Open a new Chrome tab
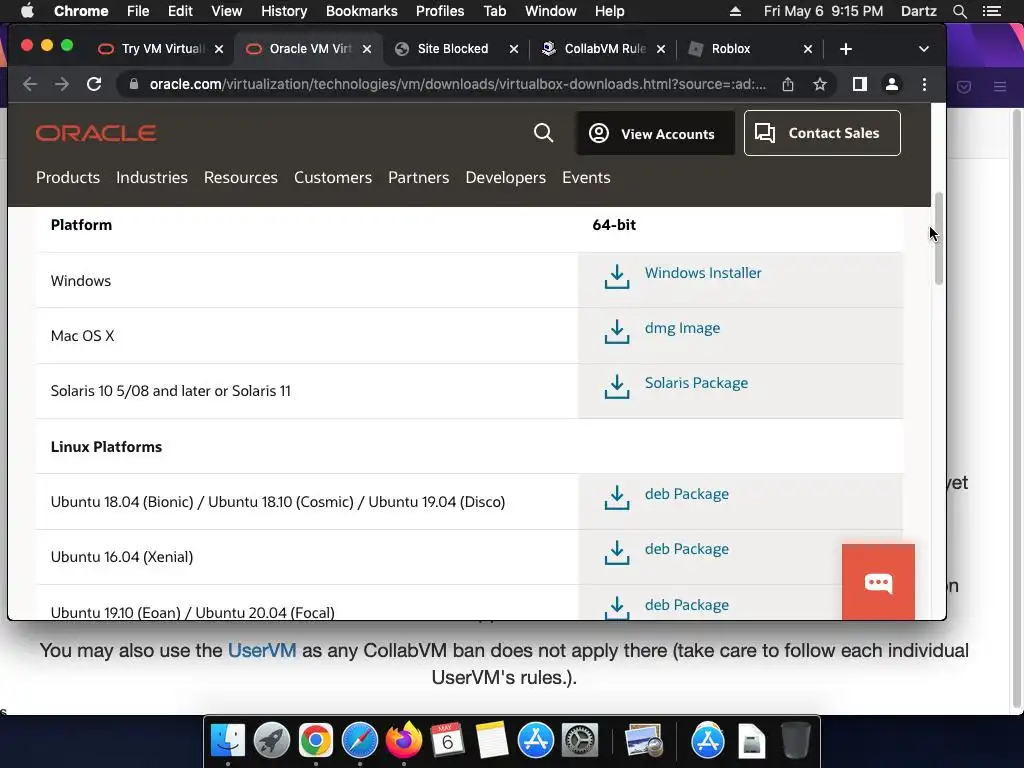Screen dimensions: 1024x768 (x=846, y=49)
